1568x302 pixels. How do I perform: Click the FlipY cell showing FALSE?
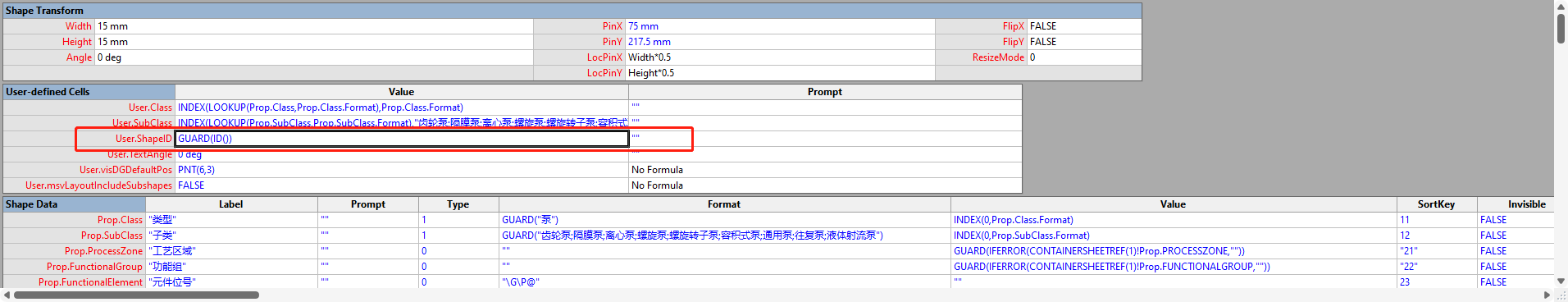(1084, 42)
